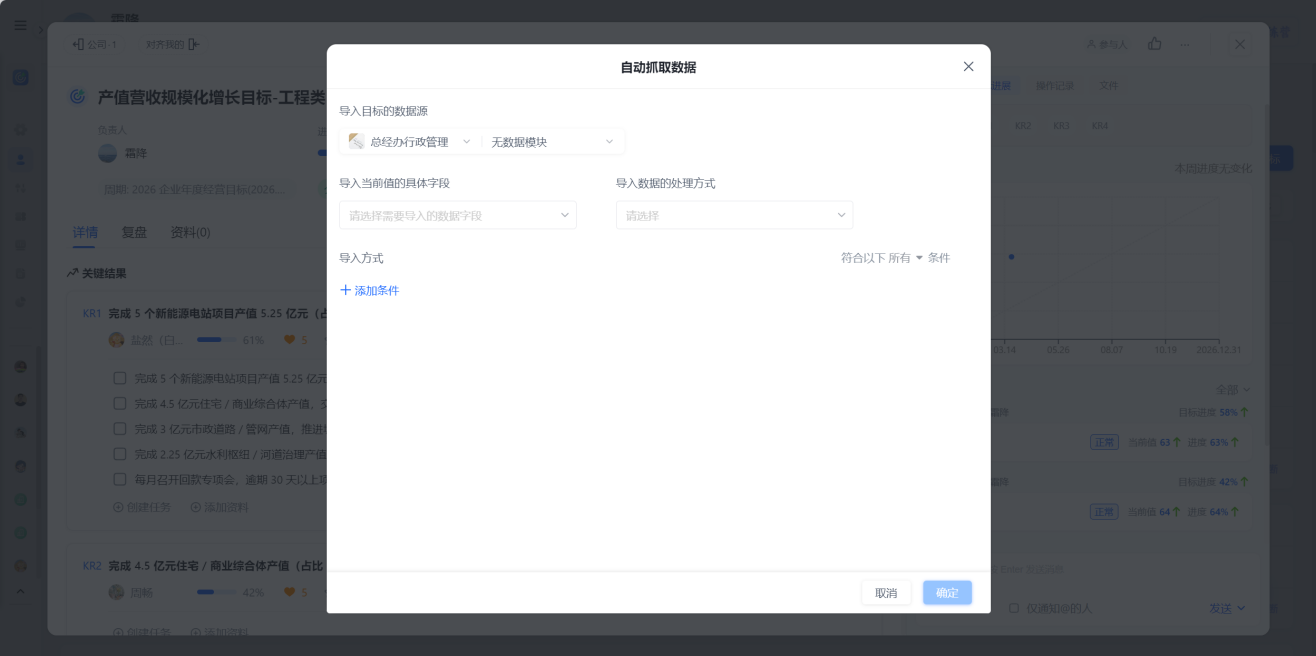The image size is (1316, 656).
Task: Click the plus icon before 添加条件
Action: coord(345,290)
